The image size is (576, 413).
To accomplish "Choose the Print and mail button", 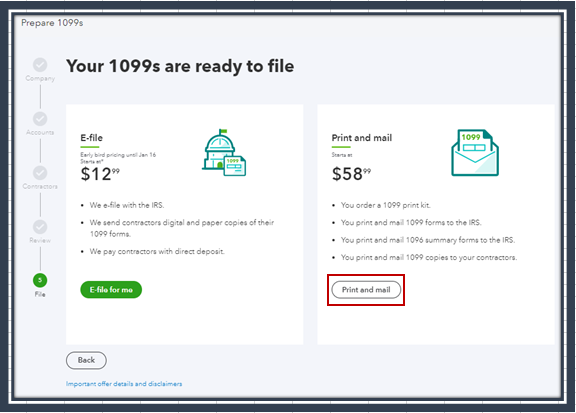I will coord(366,290).
